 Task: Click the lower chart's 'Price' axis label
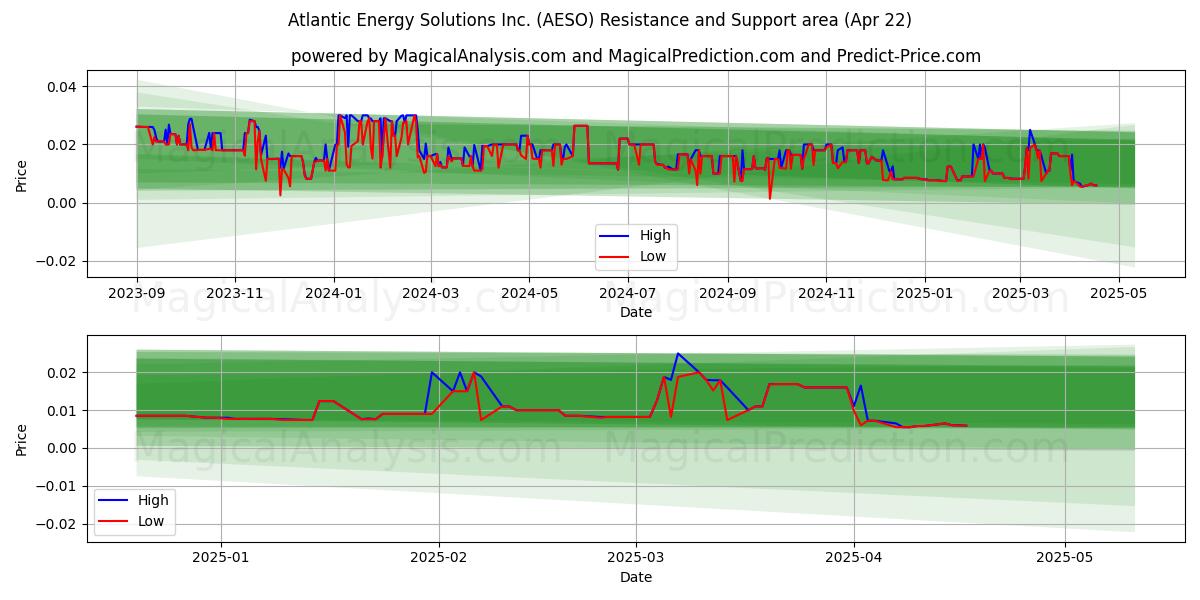pyautogui.click(x=22, y=439)
